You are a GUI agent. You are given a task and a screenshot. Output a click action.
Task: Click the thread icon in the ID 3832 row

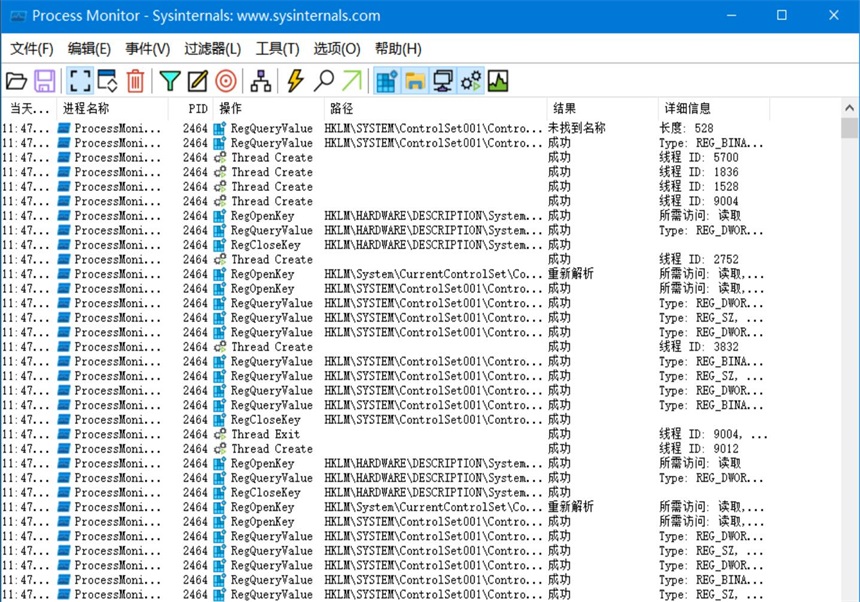click(x=220, y=347)
